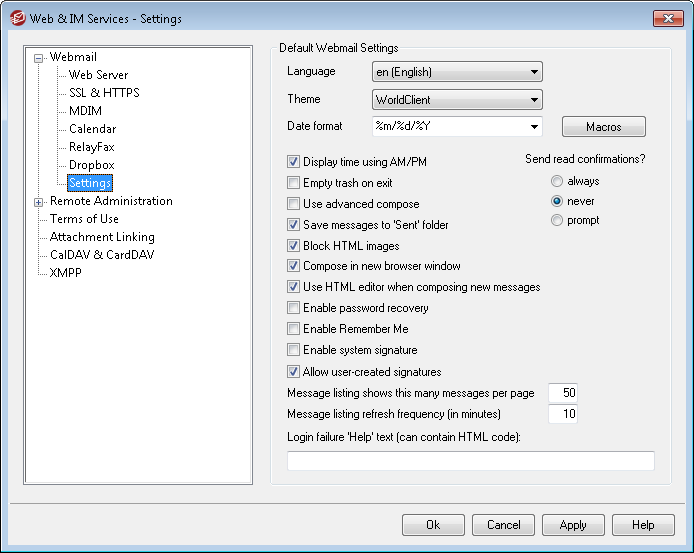Select 'always' for read confirmations
Viewport: 694px width, 553px height.
[557, 182]
